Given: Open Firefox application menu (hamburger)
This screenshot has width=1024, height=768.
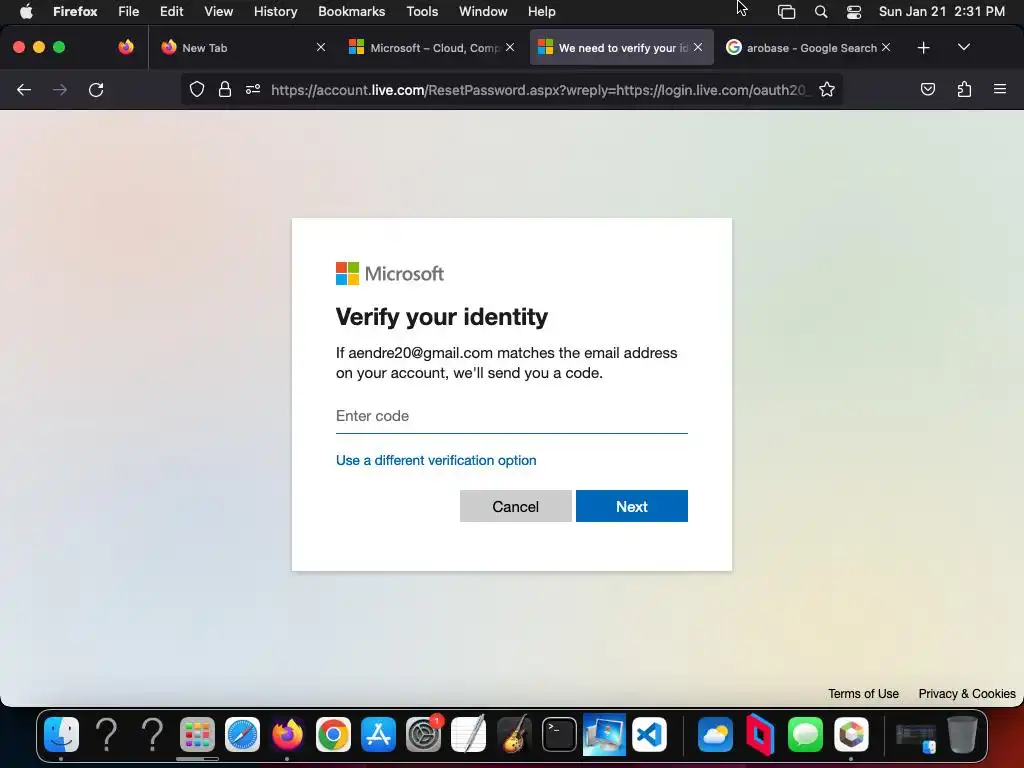Looking at the screenshot, I should coord(1000,89).
